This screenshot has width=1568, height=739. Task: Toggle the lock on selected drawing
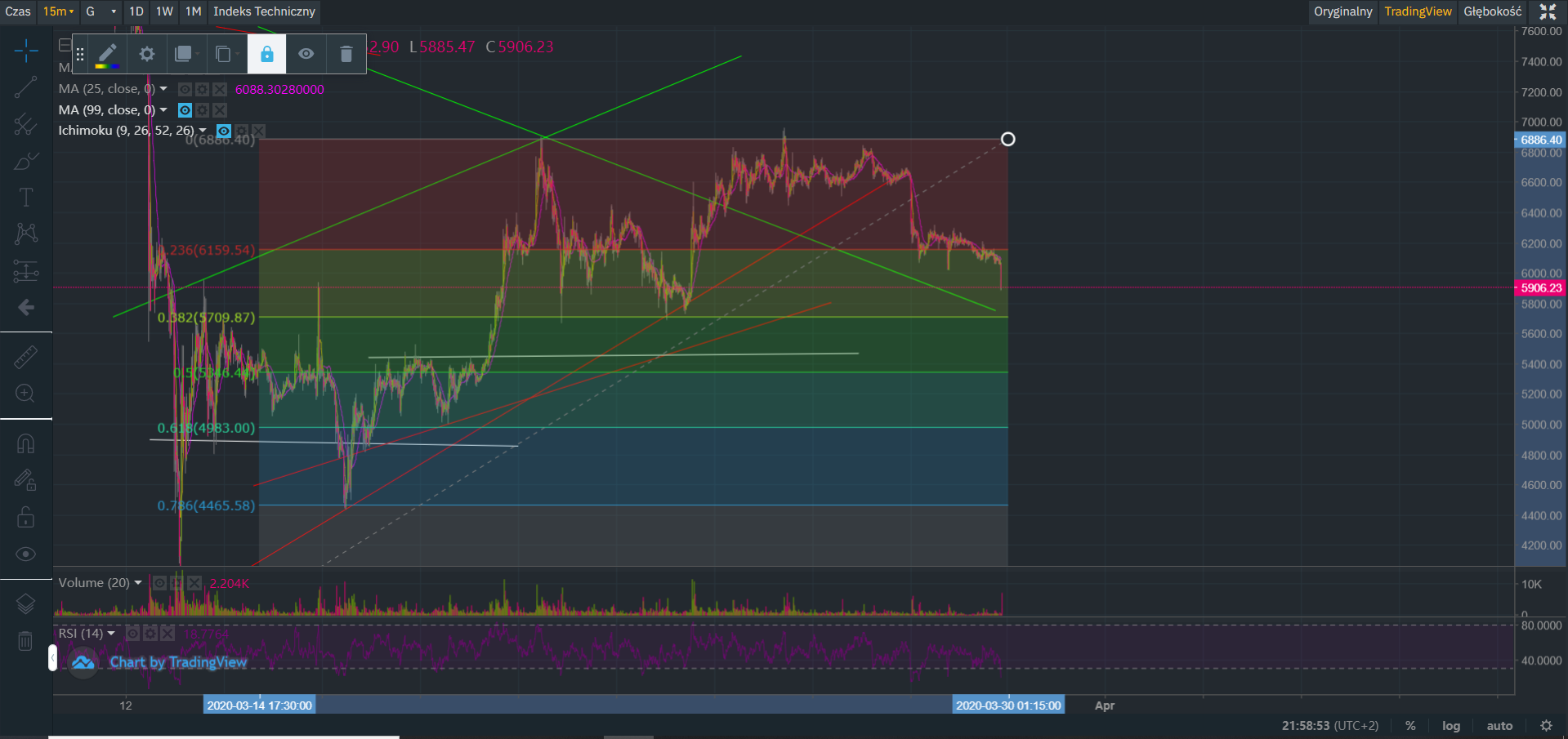pos(266,55)
